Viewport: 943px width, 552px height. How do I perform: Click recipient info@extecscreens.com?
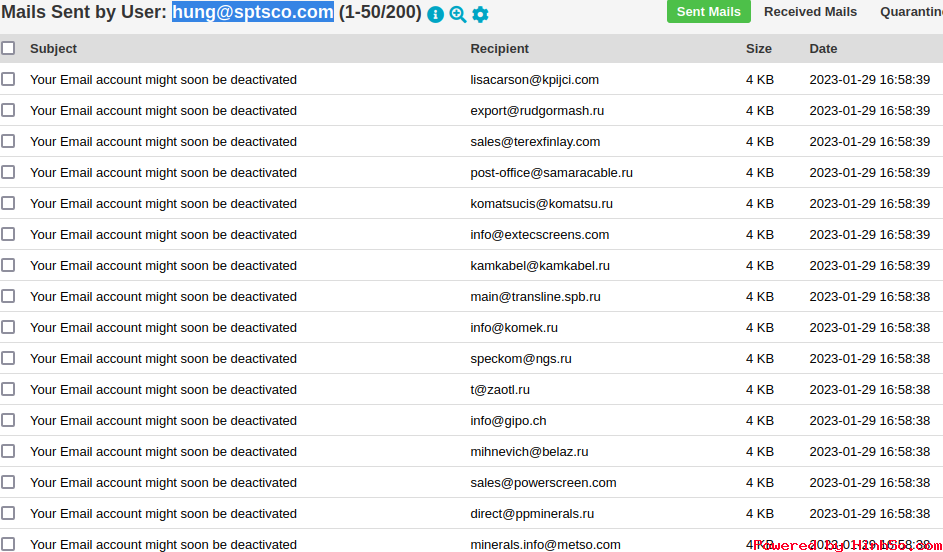pyautogui.click(x=539, y=235)
